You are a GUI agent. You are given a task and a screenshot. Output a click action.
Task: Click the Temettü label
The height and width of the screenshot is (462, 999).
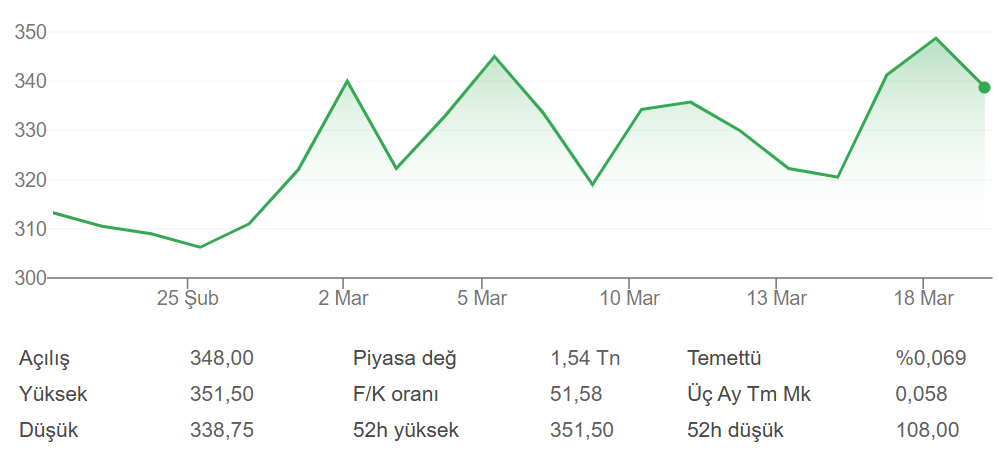click(725, 358)
